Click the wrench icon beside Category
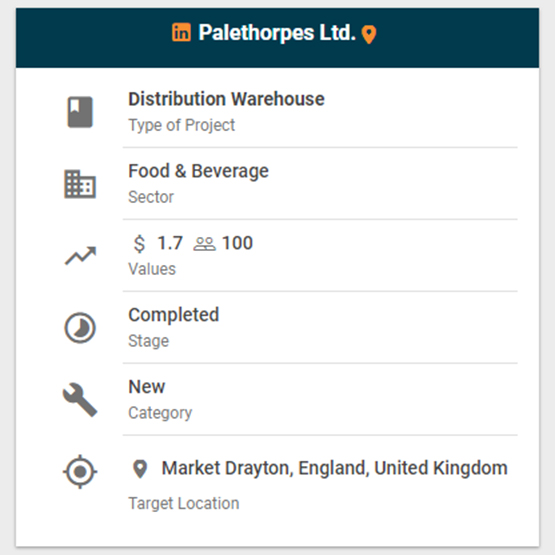The width and height of the screenshot is (555, 555). pos(80,400)
